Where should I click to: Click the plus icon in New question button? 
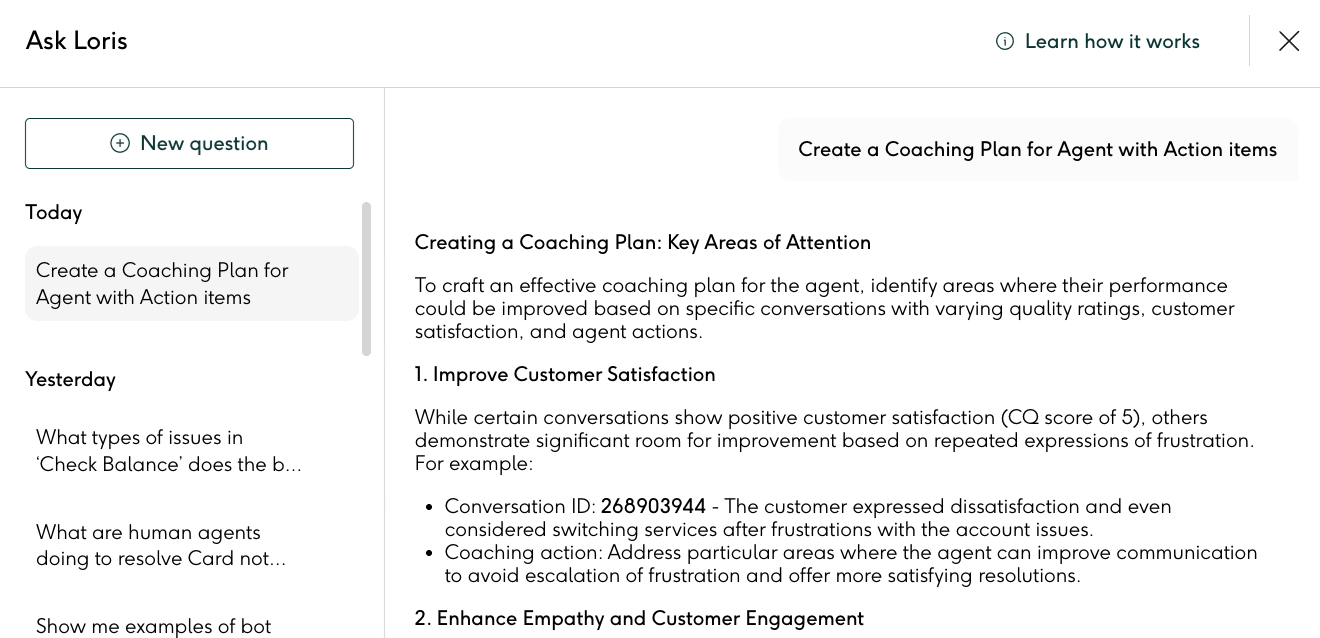coord(120,143)
